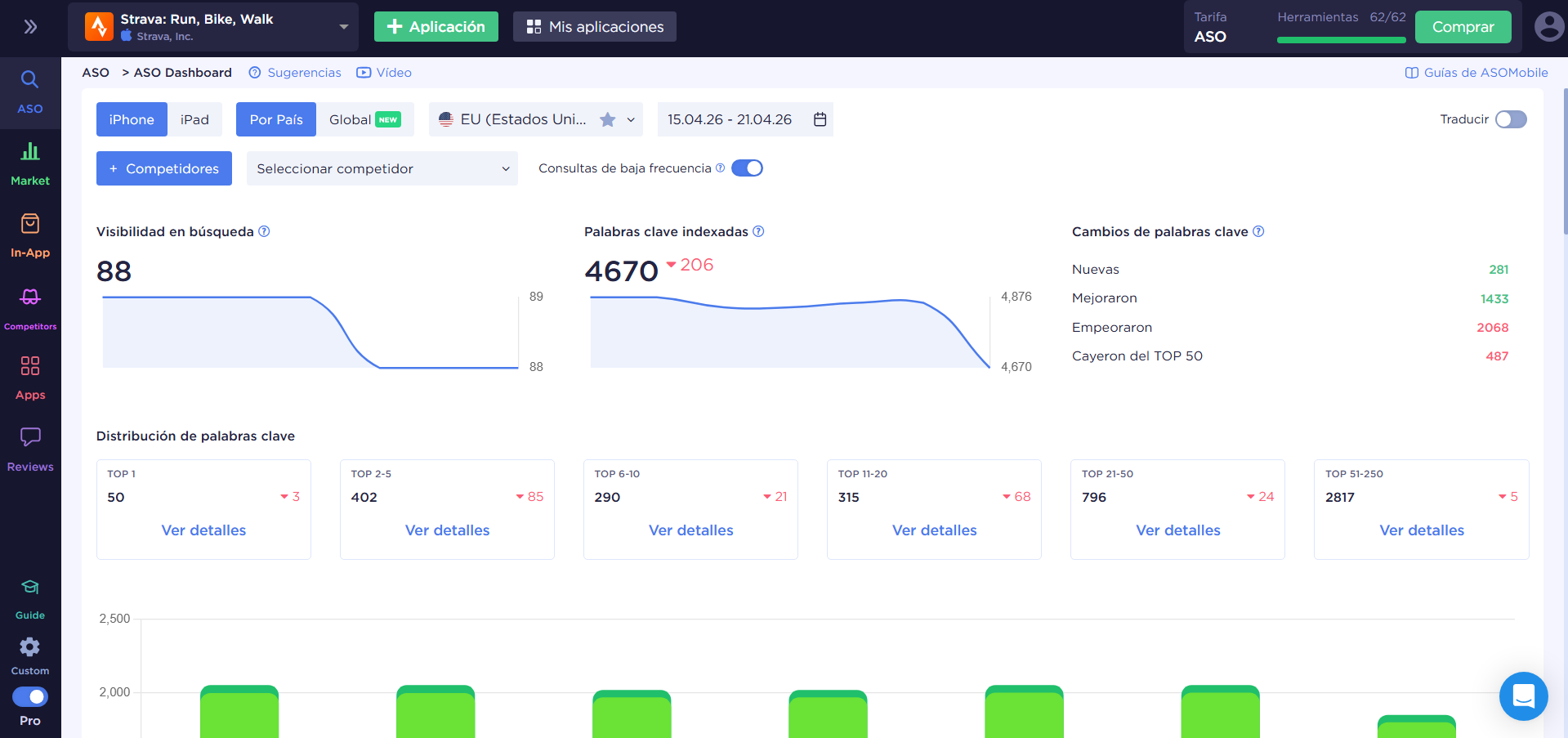
Task: Open the Reviews sidebar section
Action: coord(30,449)
